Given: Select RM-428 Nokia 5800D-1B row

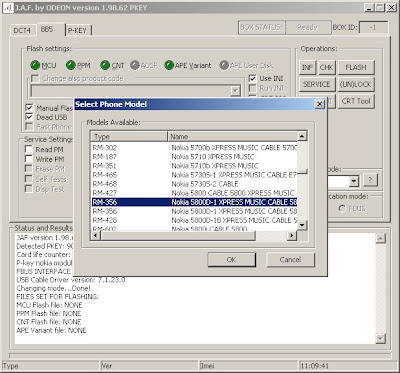Looking at the screenshot, I should [x=194, y=220].
